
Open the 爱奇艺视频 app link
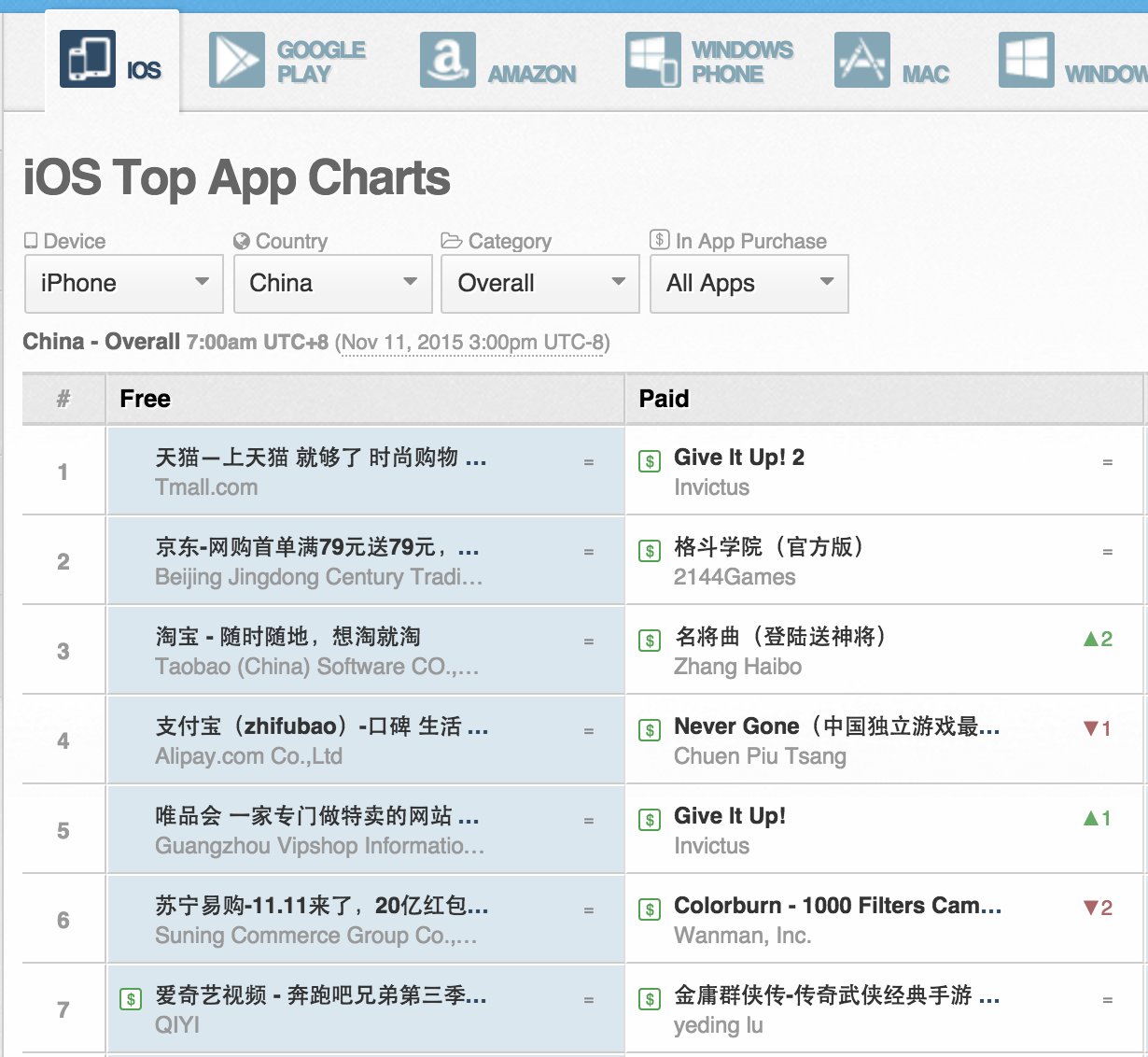[321, 994]
